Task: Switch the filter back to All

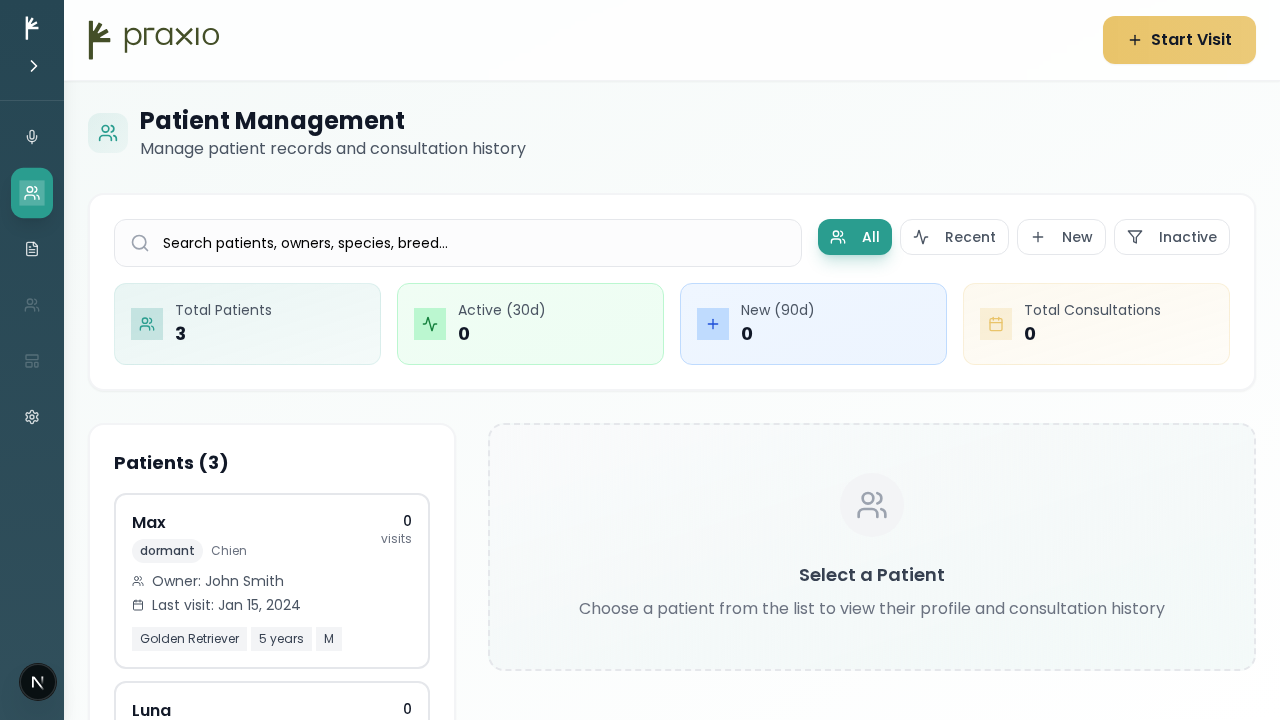Action: point(855,237)
